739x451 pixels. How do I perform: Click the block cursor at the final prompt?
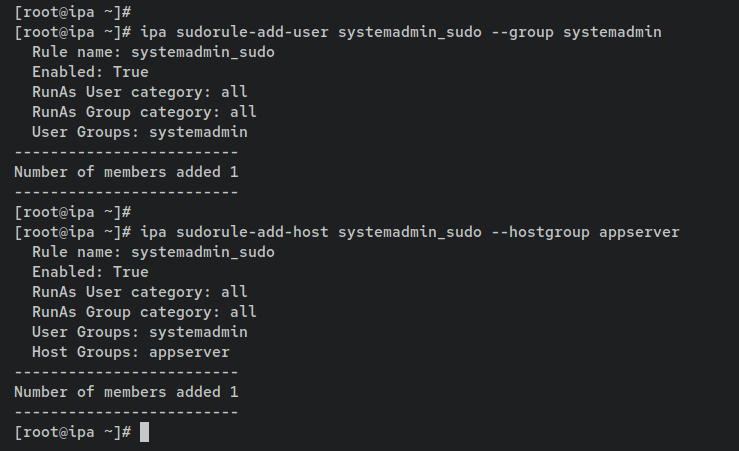(x=145, y=432)
